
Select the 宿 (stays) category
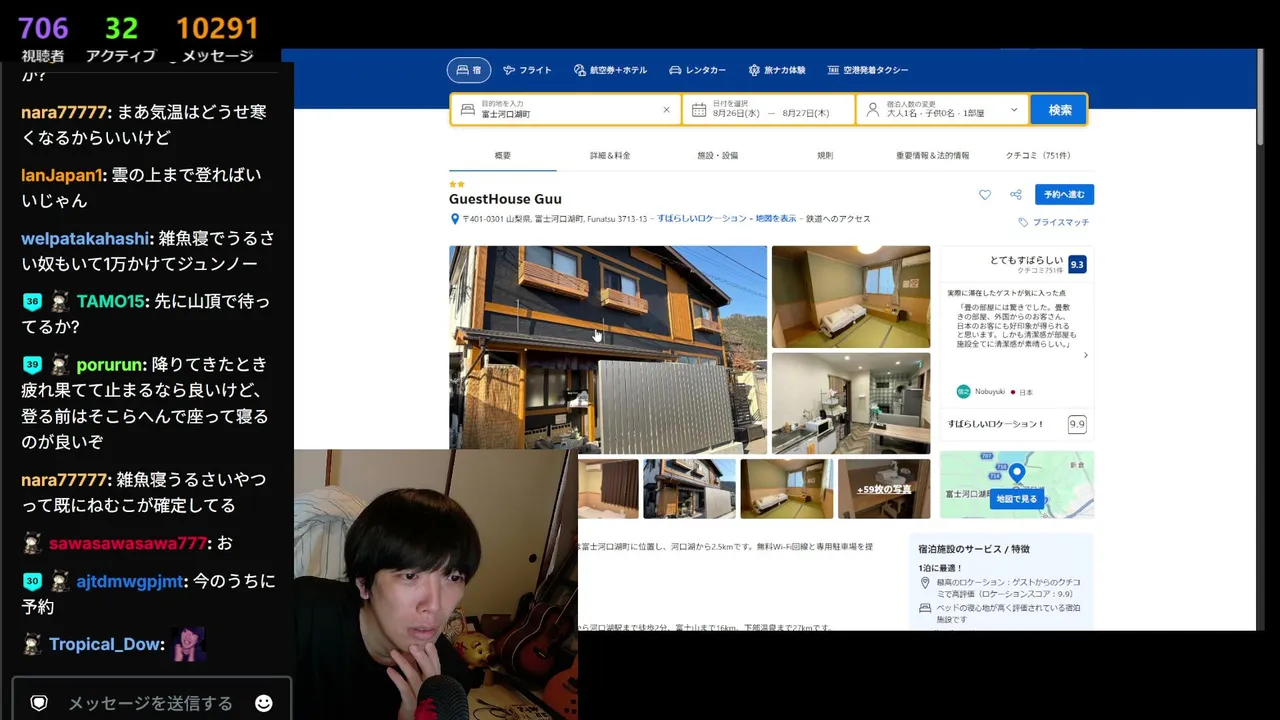click(469, 70)
